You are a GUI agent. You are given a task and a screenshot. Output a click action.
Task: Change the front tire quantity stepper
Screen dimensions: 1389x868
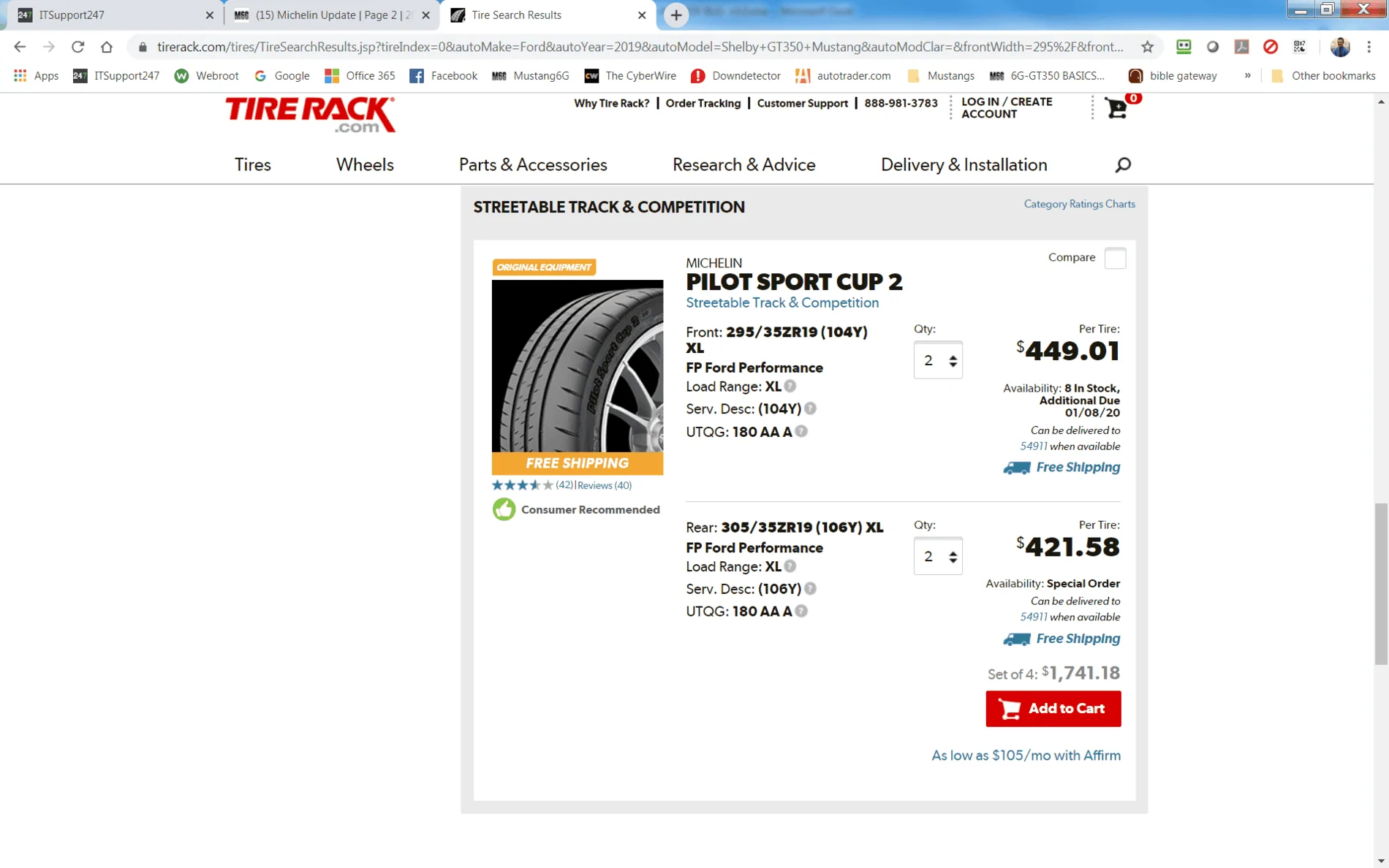click(938, 360)
